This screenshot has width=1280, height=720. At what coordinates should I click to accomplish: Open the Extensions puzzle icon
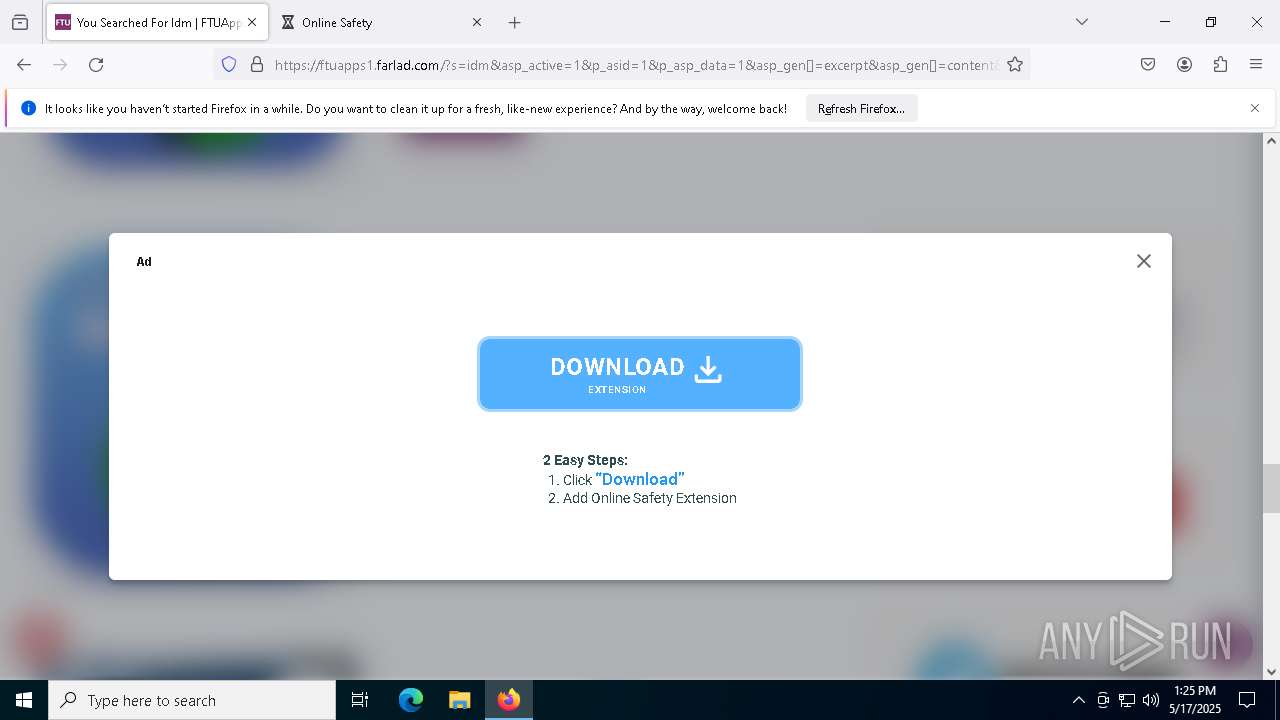tap(1220, 64)
